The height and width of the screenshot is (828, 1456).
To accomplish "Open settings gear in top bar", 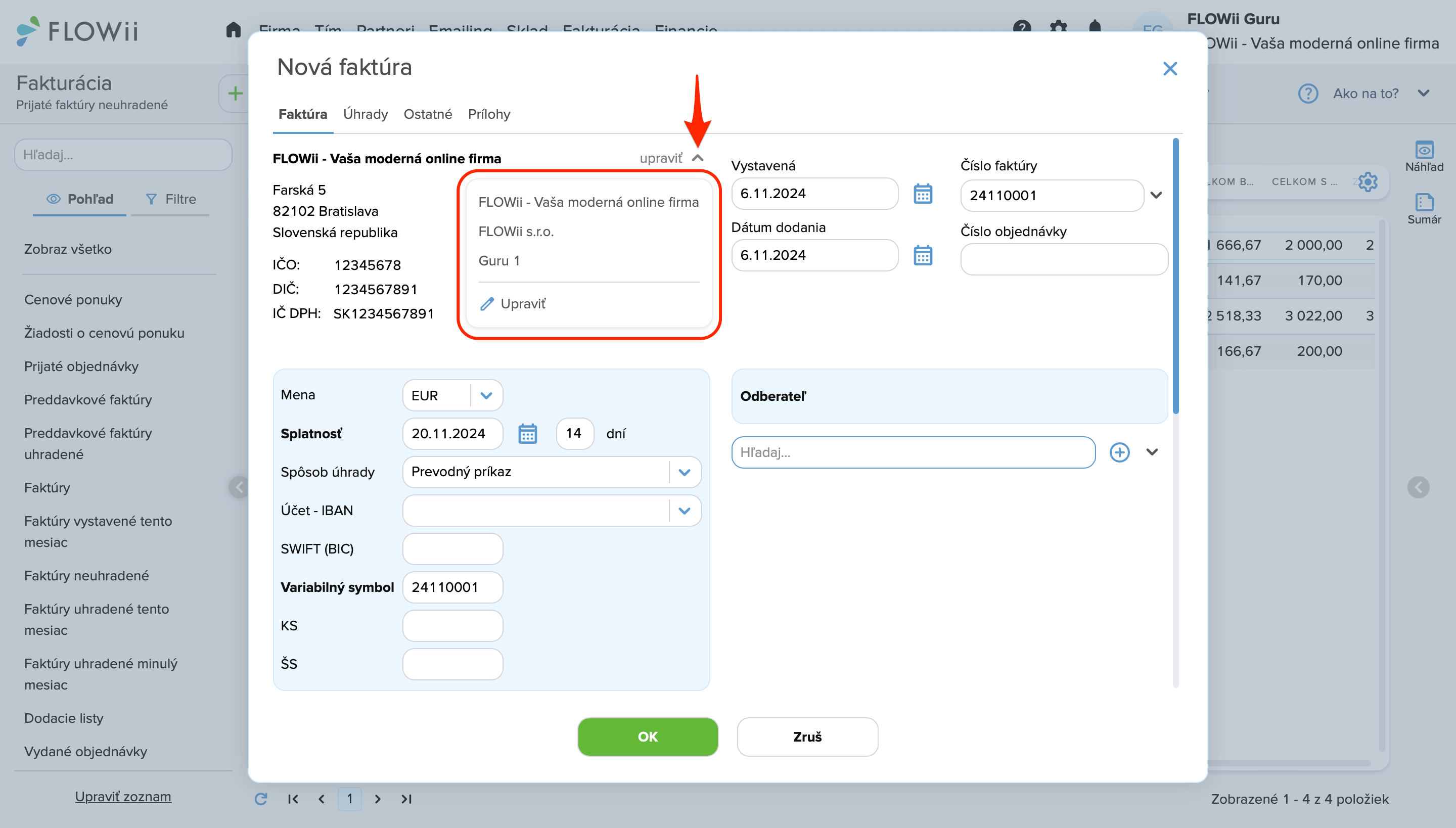I will click(x=1059, y=27).
